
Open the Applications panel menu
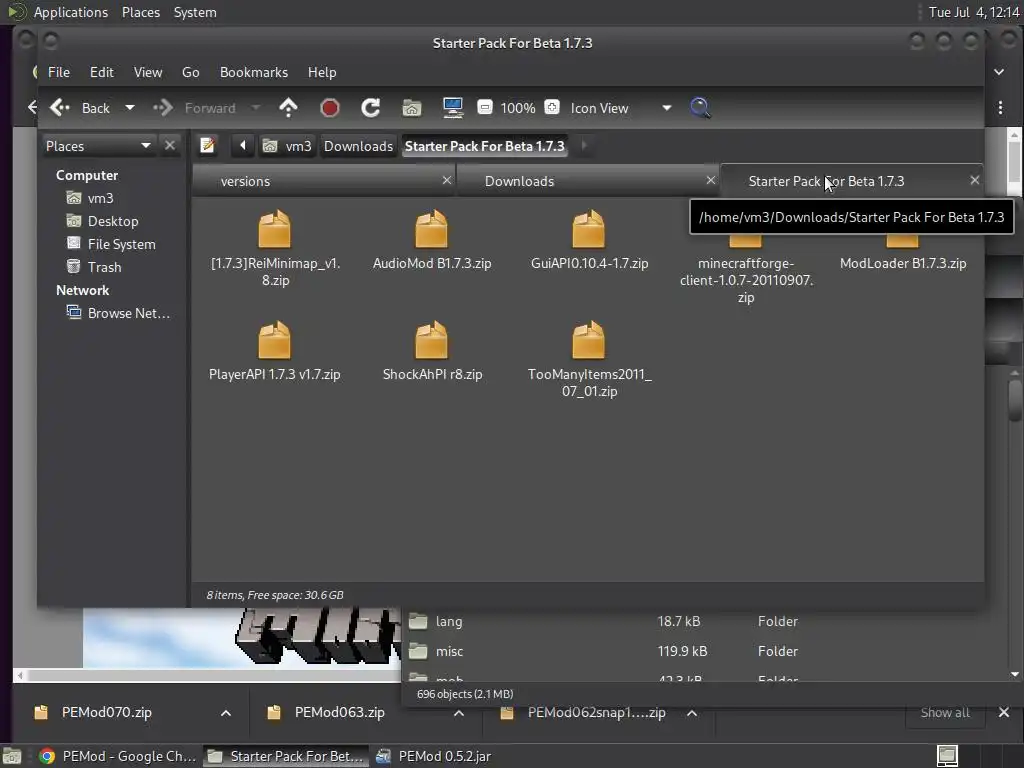click(x=71, y=12)
